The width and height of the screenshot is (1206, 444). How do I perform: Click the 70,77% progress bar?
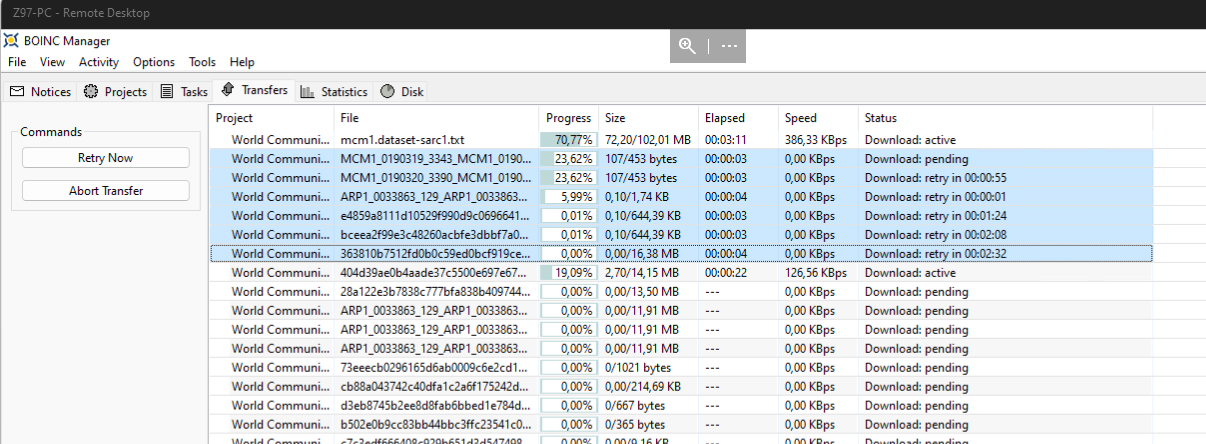569,140
